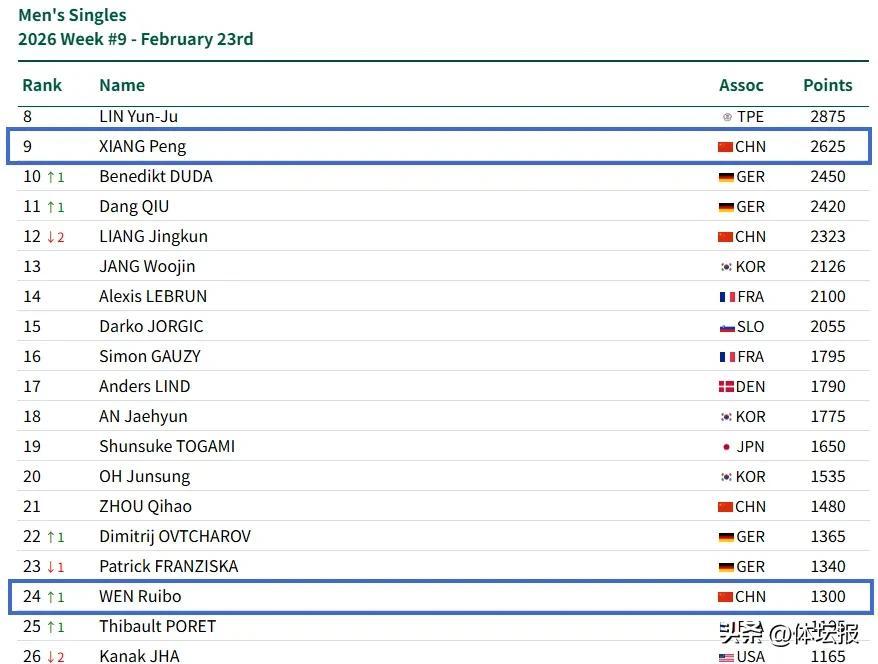Click the green up arrow next to rank 10

point(51,177)
